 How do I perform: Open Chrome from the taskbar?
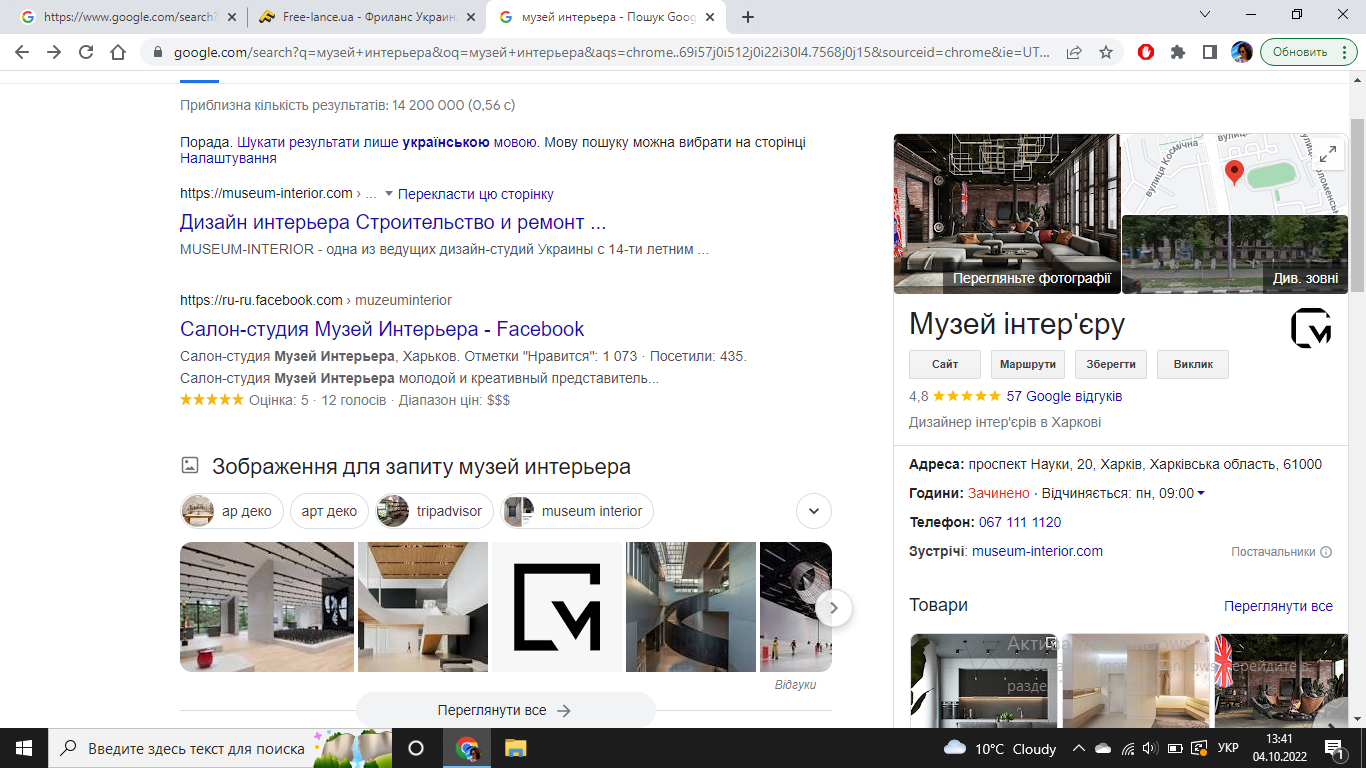click(x=466, y=748)
